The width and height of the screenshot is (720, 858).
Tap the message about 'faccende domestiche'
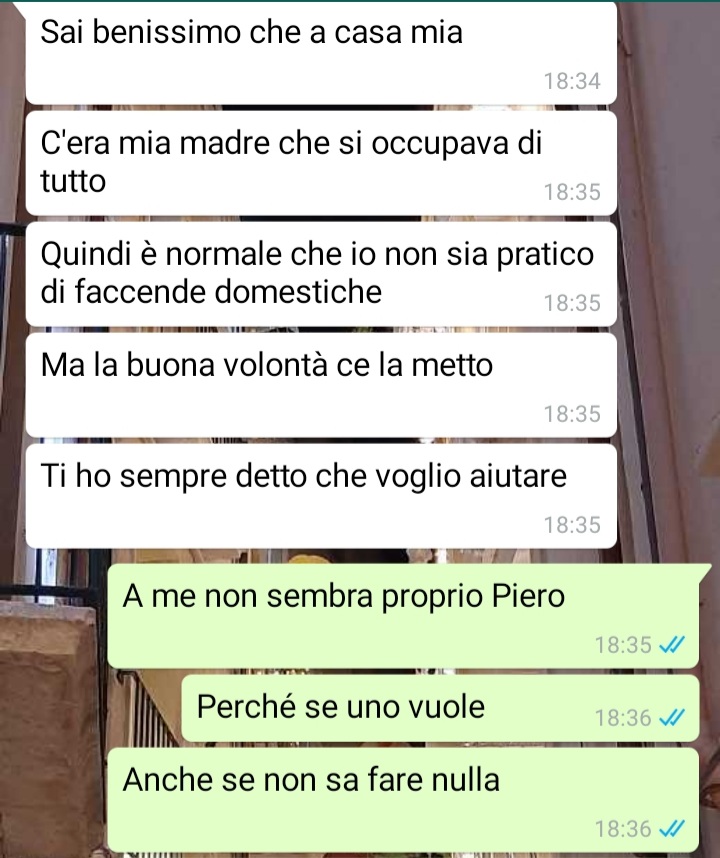321,274
